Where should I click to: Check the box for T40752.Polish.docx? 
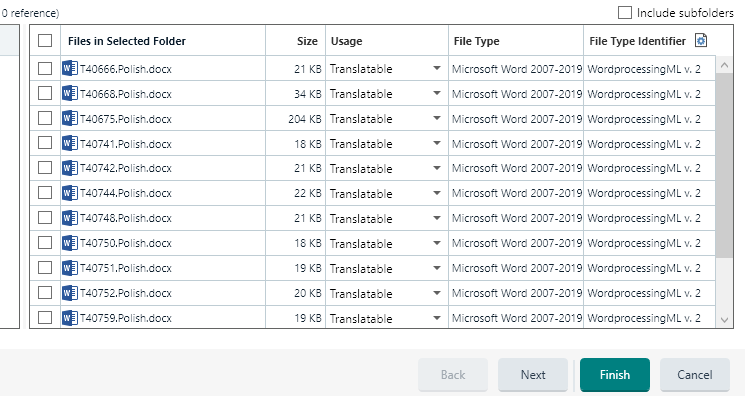click(45, 292)
